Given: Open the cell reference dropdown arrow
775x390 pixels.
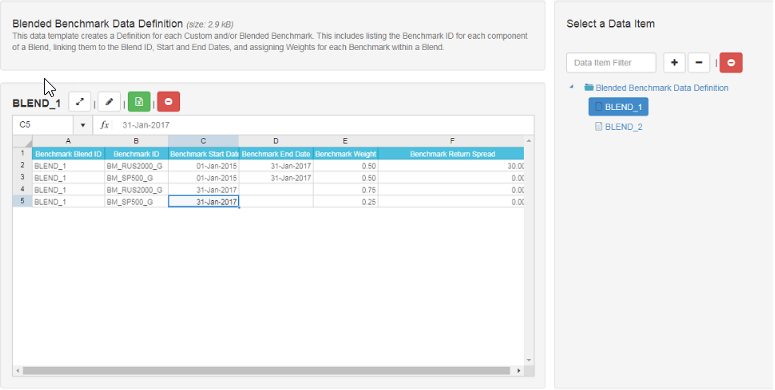Looking at the screenshot, I should click(83, 125).
